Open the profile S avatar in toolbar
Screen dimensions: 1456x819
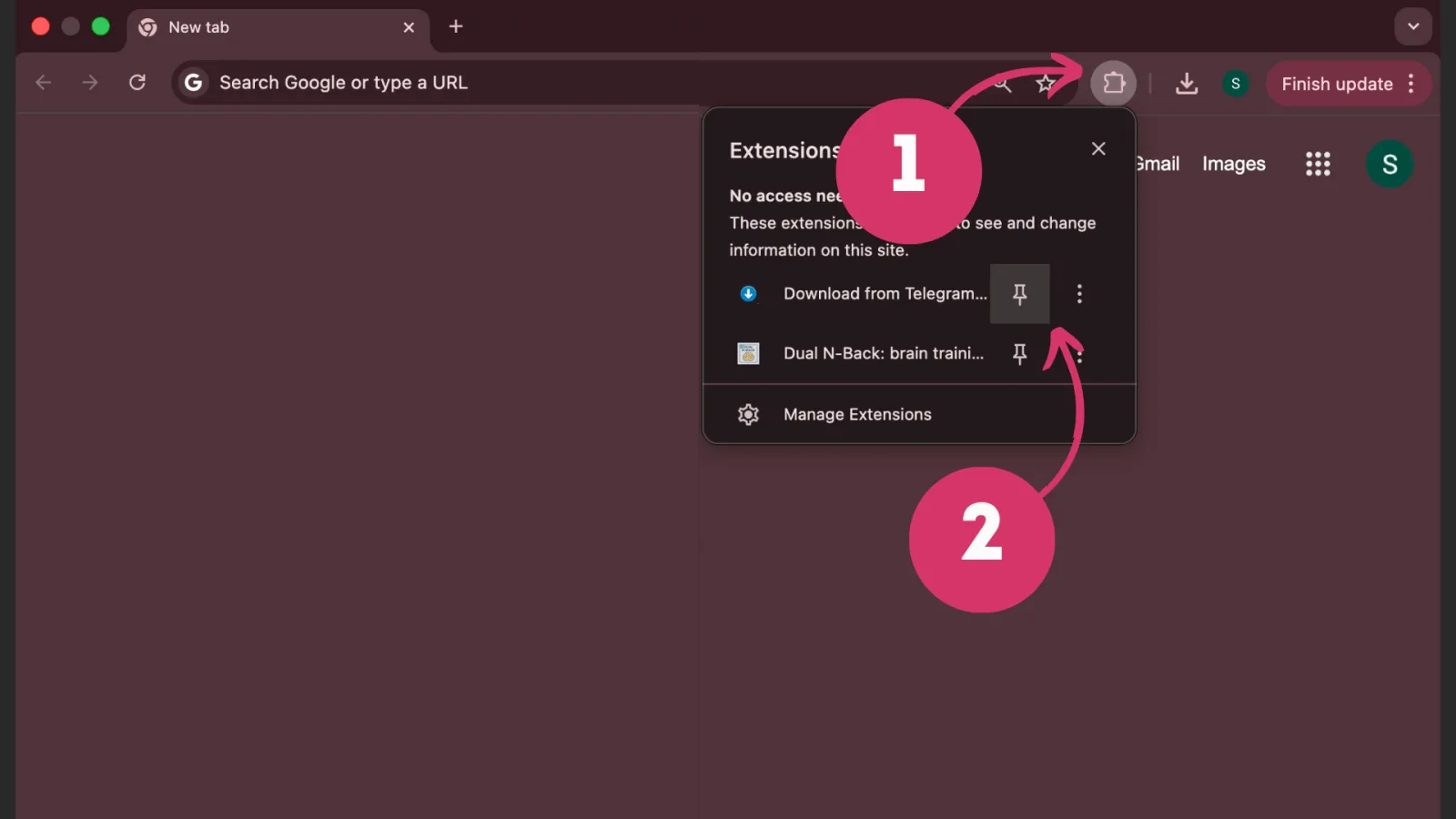[1235, 84]
